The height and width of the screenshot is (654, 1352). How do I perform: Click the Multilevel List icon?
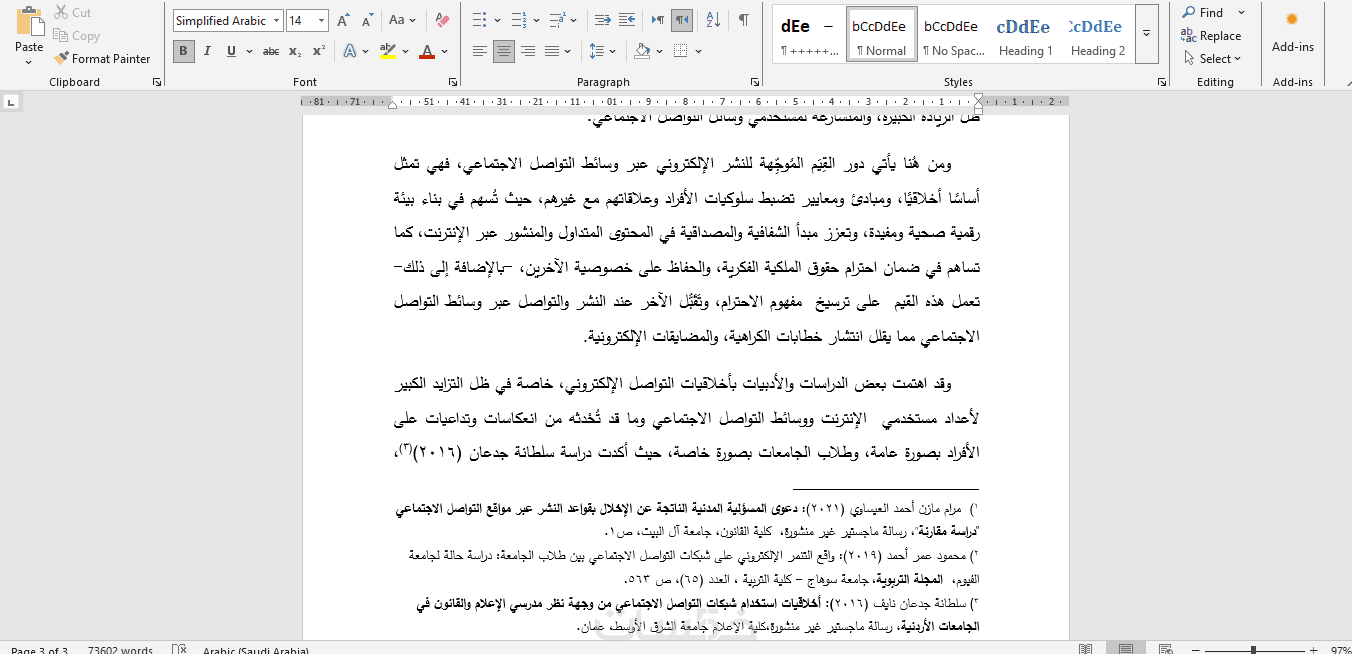(x=558, y=20)
